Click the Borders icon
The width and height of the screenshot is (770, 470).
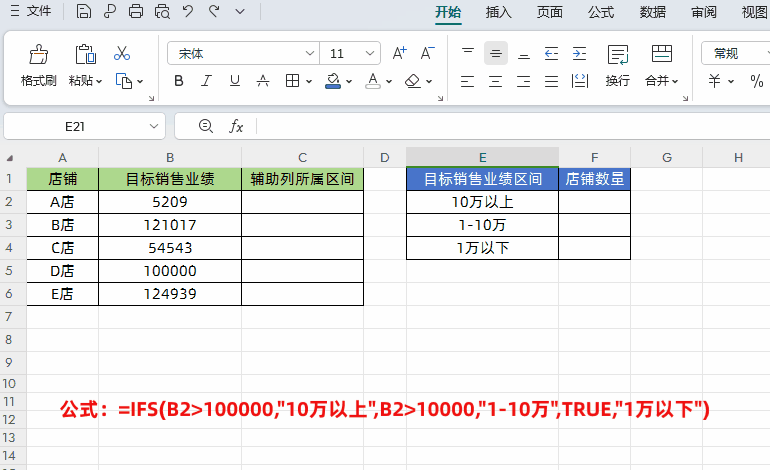tap(292, 81)
